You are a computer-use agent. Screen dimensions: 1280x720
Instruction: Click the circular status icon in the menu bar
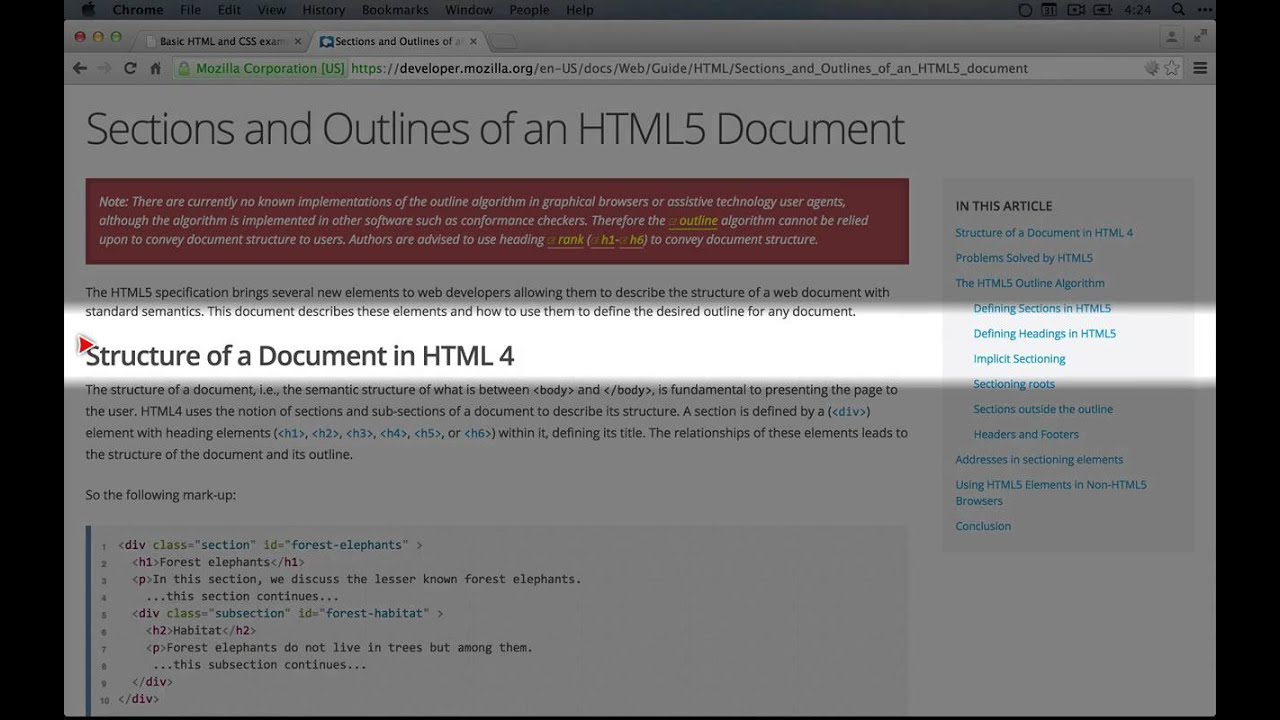tap(1025, 10)
